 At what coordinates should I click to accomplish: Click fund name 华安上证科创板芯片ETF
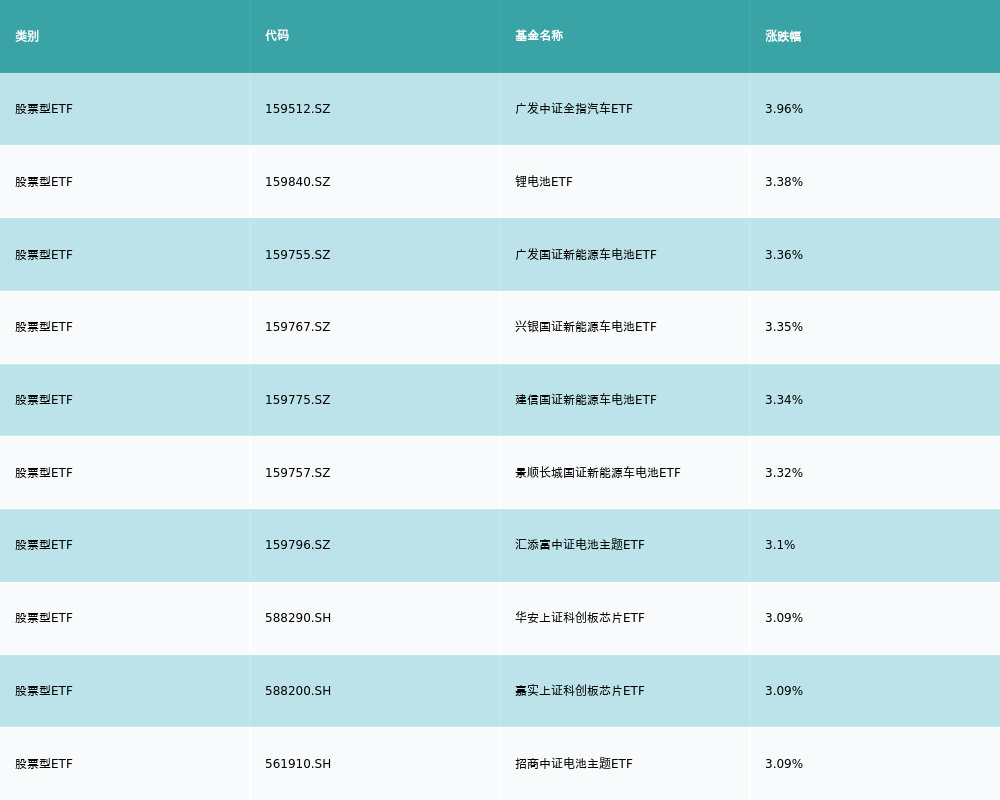[580, 618]
